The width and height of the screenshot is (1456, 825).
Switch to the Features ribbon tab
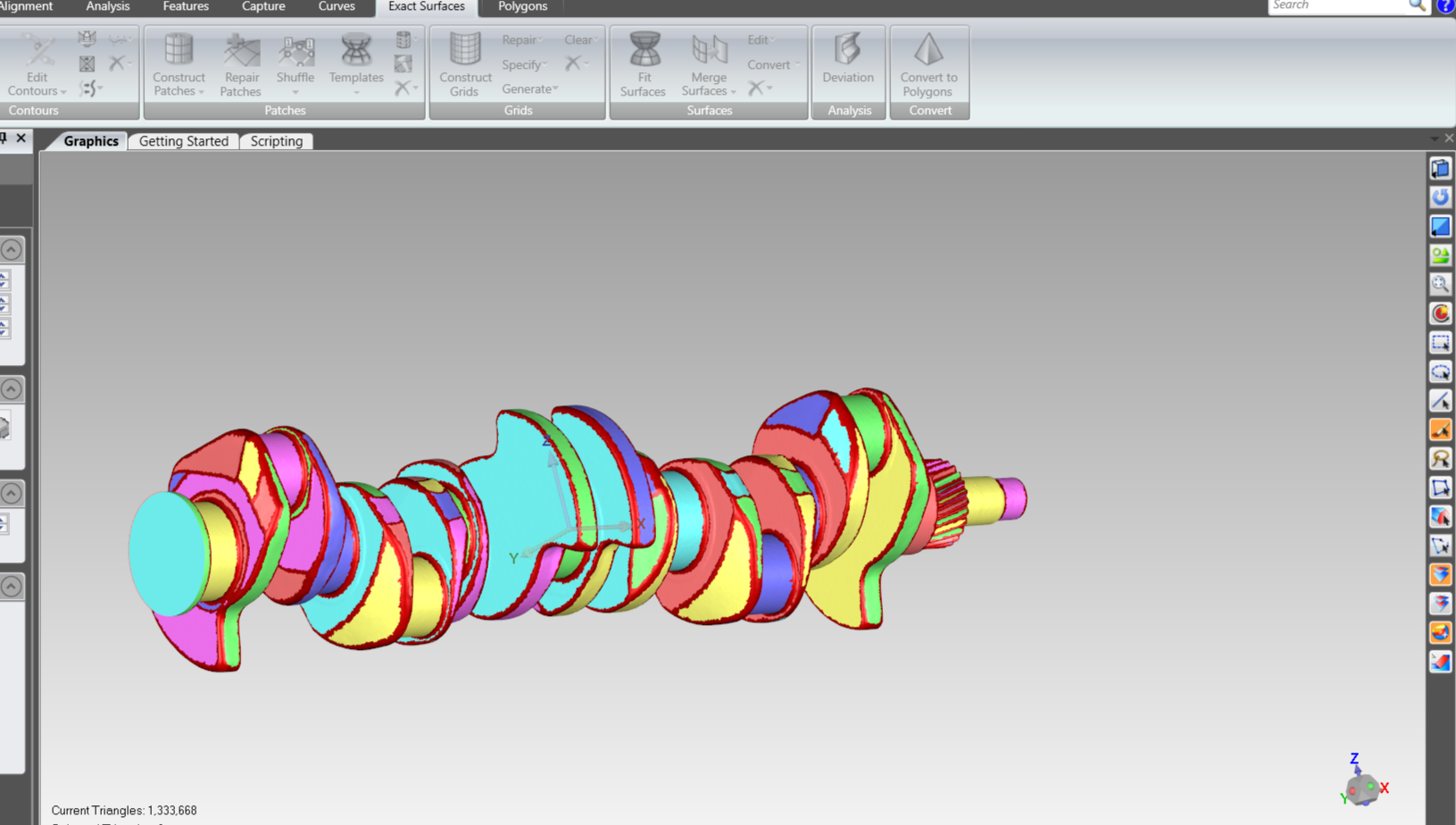(x=186, y=6)
